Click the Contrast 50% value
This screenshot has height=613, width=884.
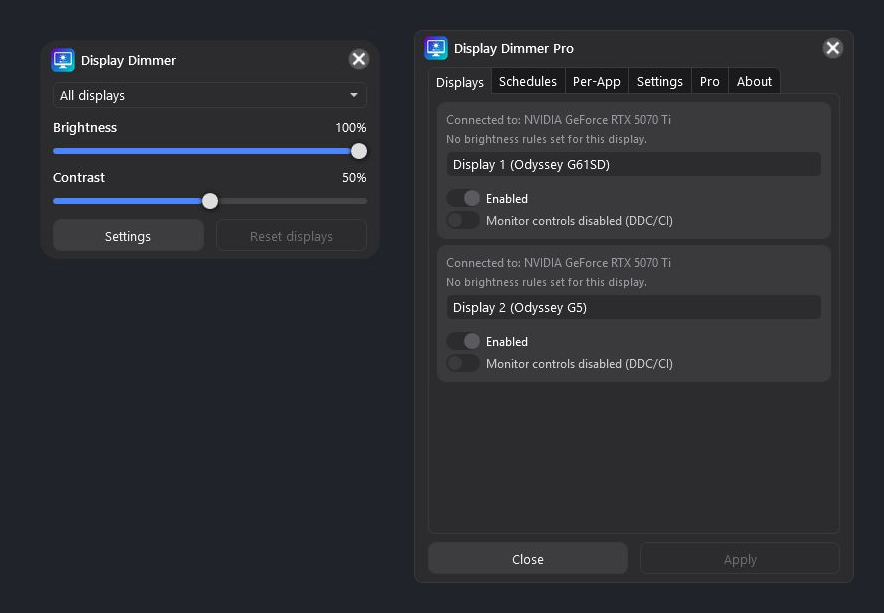pos(354,178)
